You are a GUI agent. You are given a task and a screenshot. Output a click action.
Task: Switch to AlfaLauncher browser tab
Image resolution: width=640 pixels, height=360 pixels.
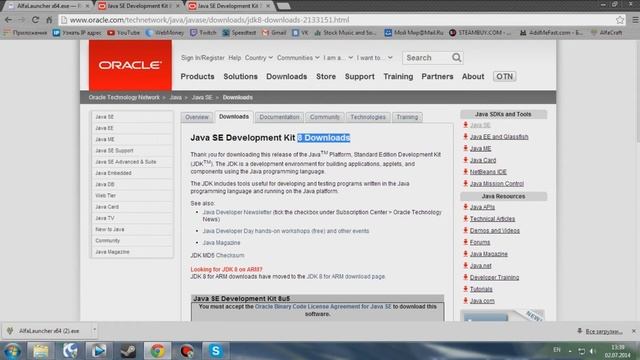pos(48,6)
